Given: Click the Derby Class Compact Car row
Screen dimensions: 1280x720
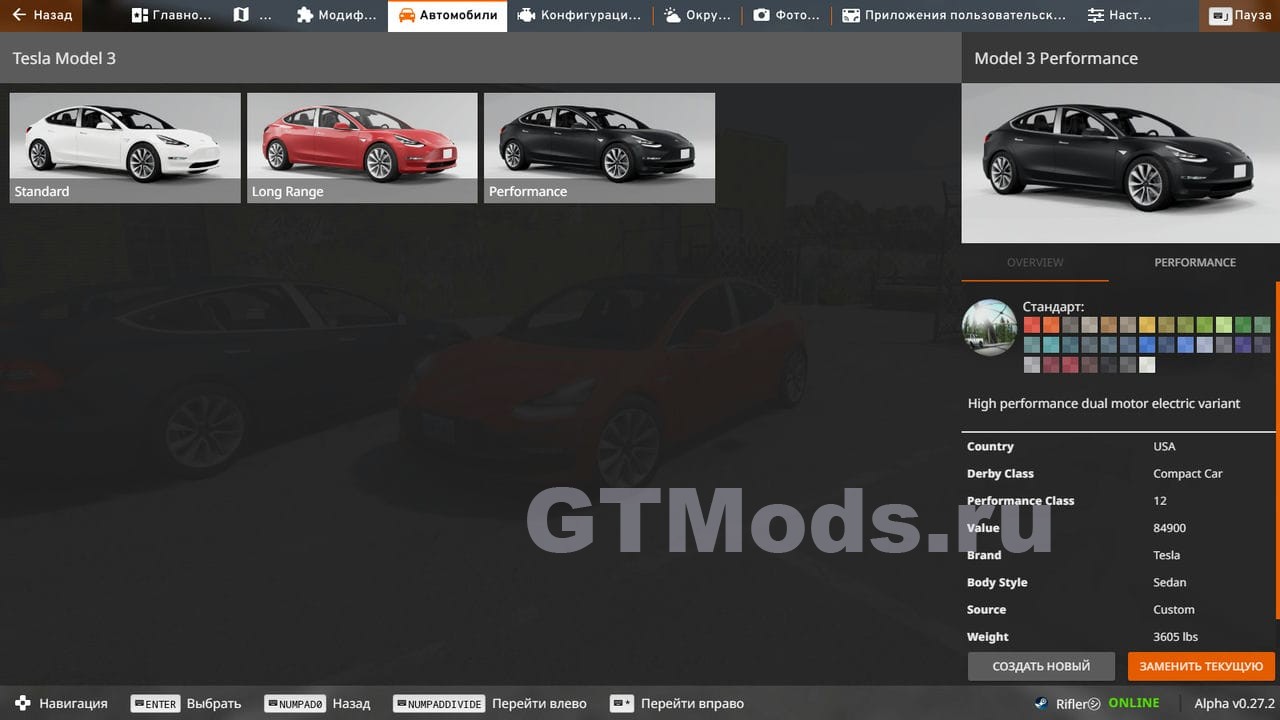Looking at the screenshot, I should (1118, 473).
